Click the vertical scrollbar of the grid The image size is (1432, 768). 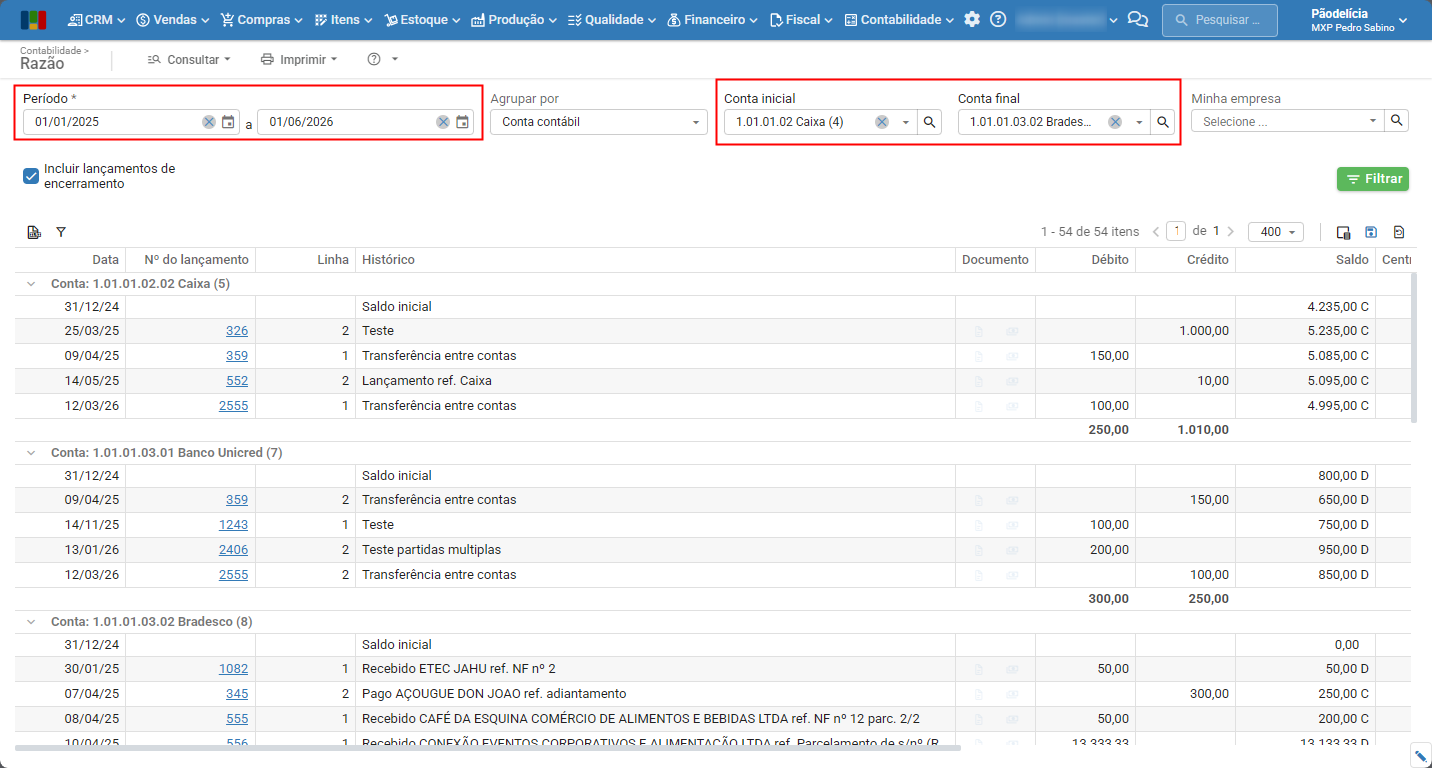pos(1413,348)
